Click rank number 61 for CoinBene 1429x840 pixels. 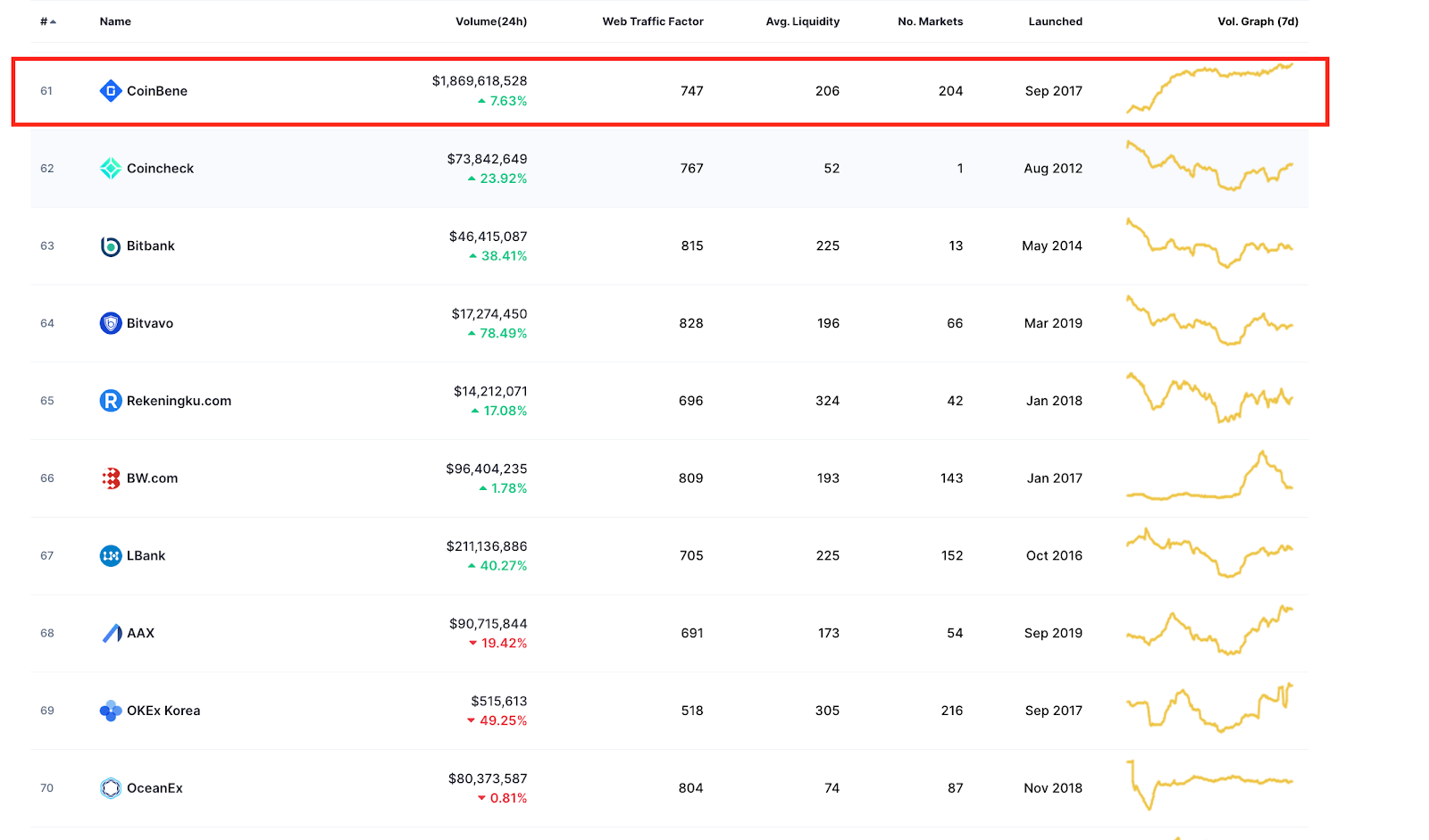(46, 91)
